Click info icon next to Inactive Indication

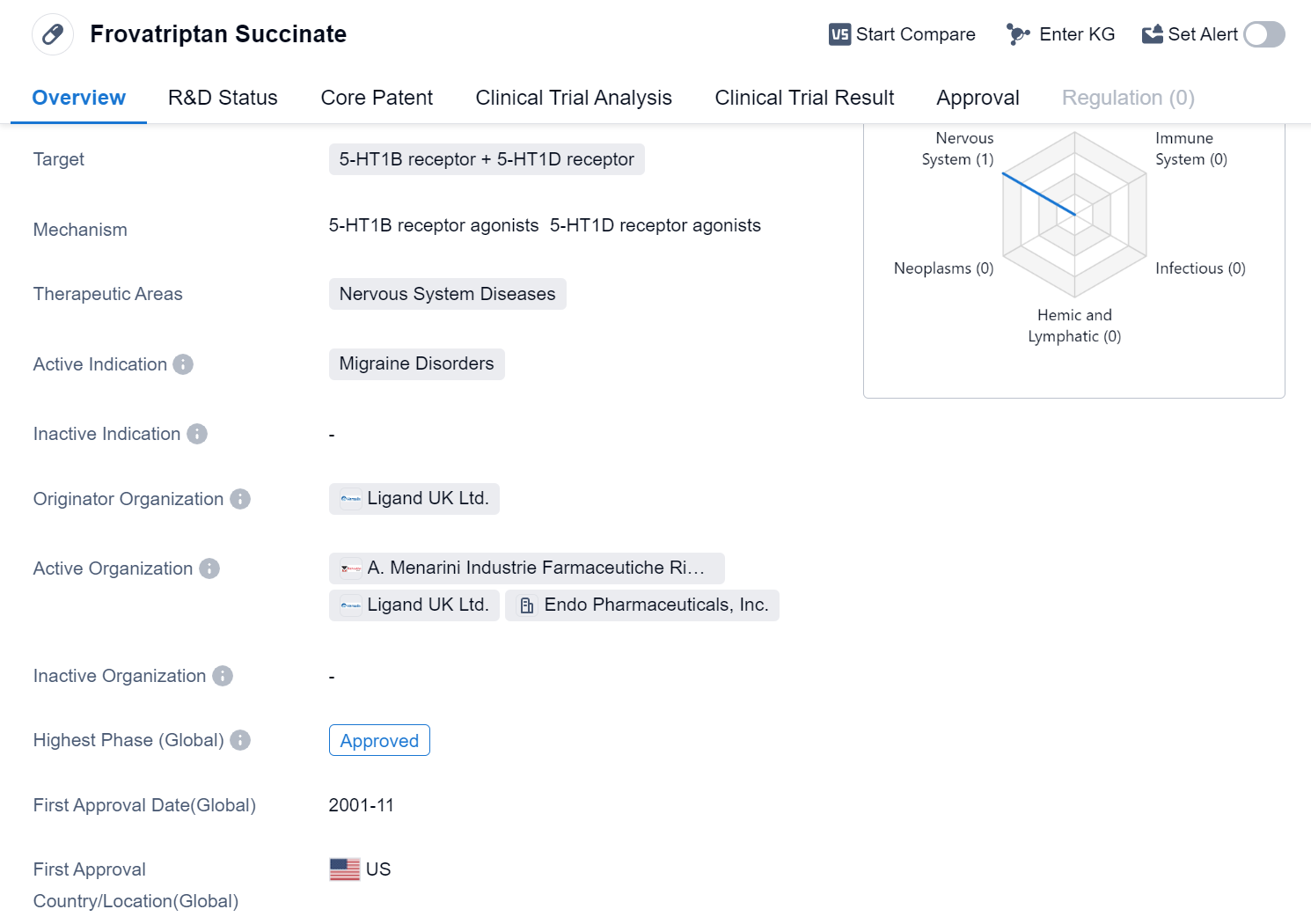click(197, 434)
